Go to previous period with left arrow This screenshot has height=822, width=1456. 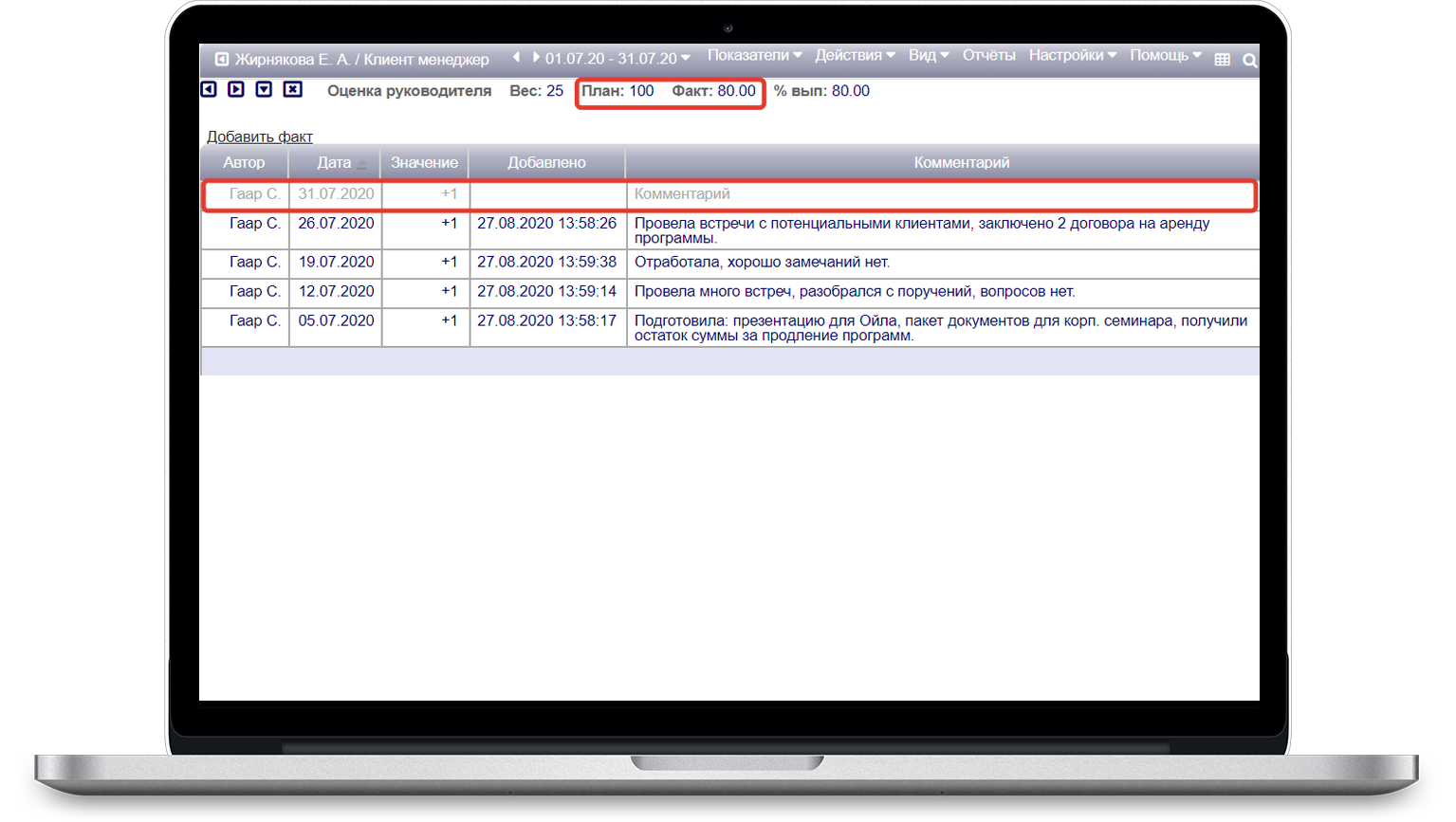coord(516,58)
